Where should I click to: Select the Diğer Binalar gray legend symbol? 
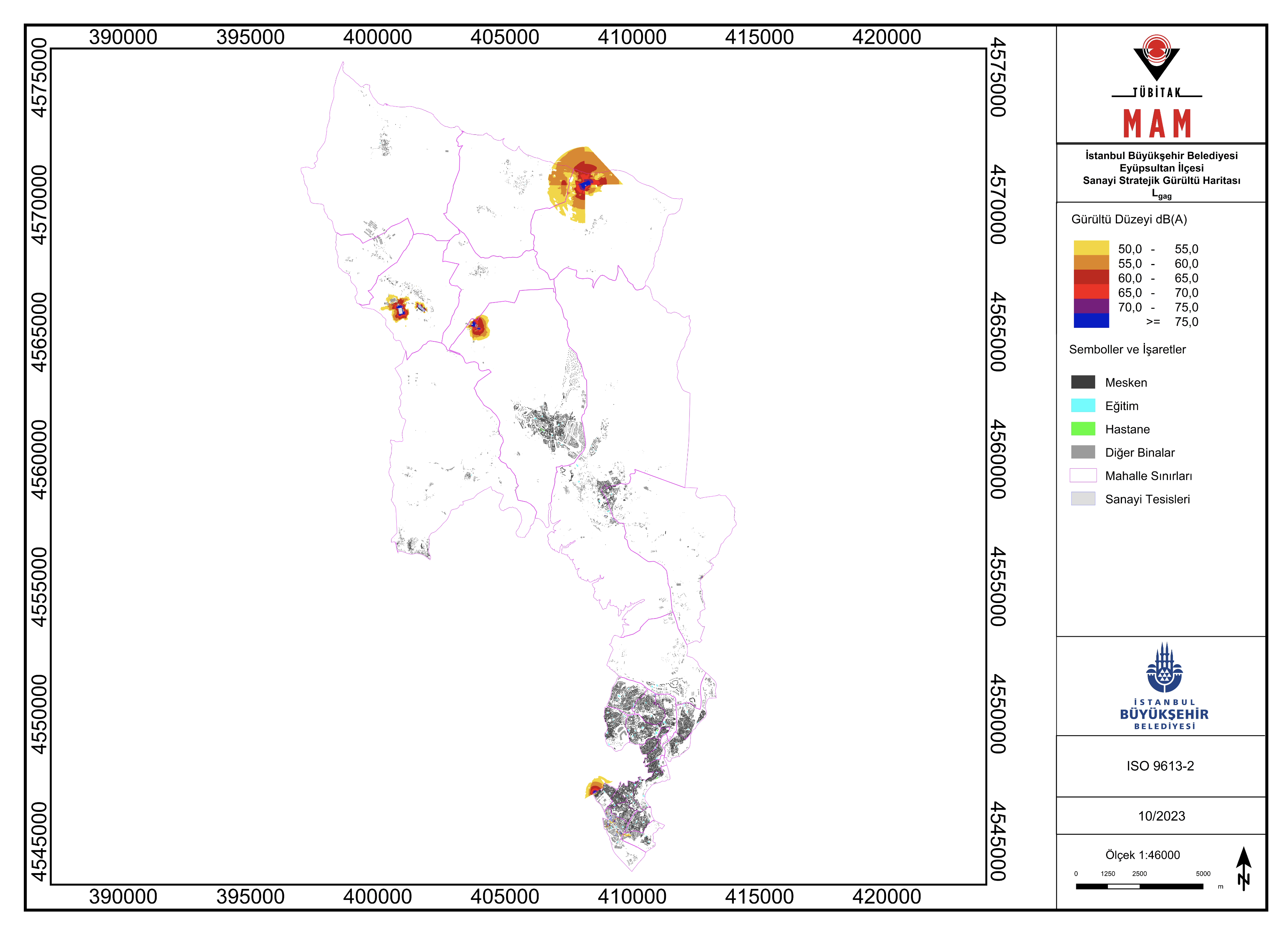[1083, 452]
